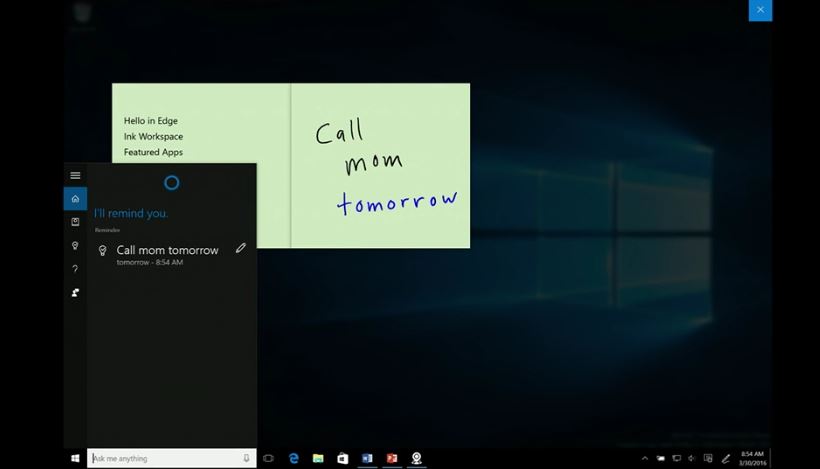Launch Microsoft Edge from taskbar
Screen dimensions: 820x469
click(x=294, y=458)
